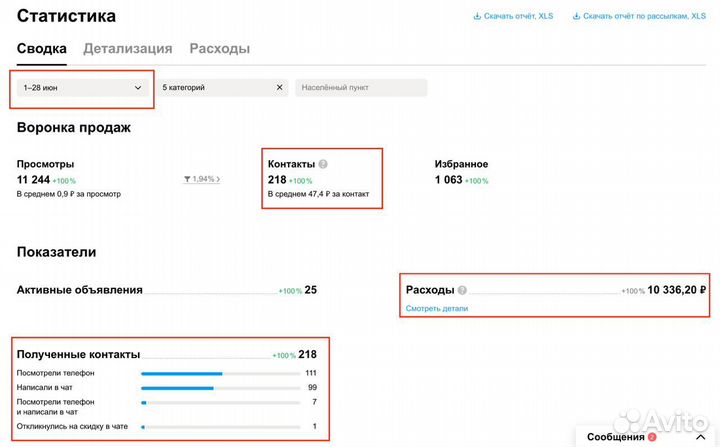The height and width of the screenshot is (447, 720).
Task: Download report via Скачать отчёт, XLS link
Action: click(x=518, y=16)
